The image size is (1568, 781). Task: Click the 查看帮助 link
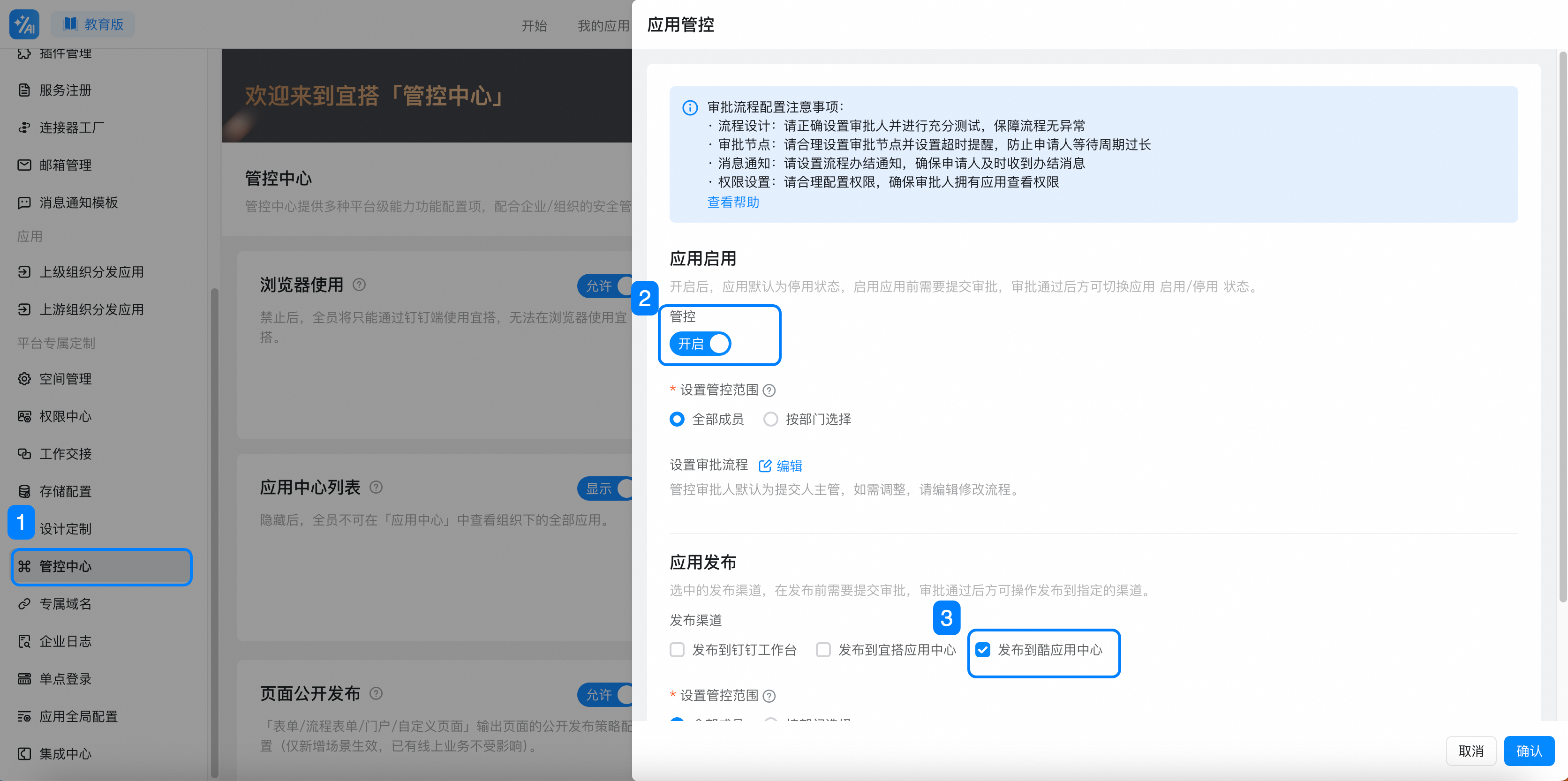(x=733, y=202)
